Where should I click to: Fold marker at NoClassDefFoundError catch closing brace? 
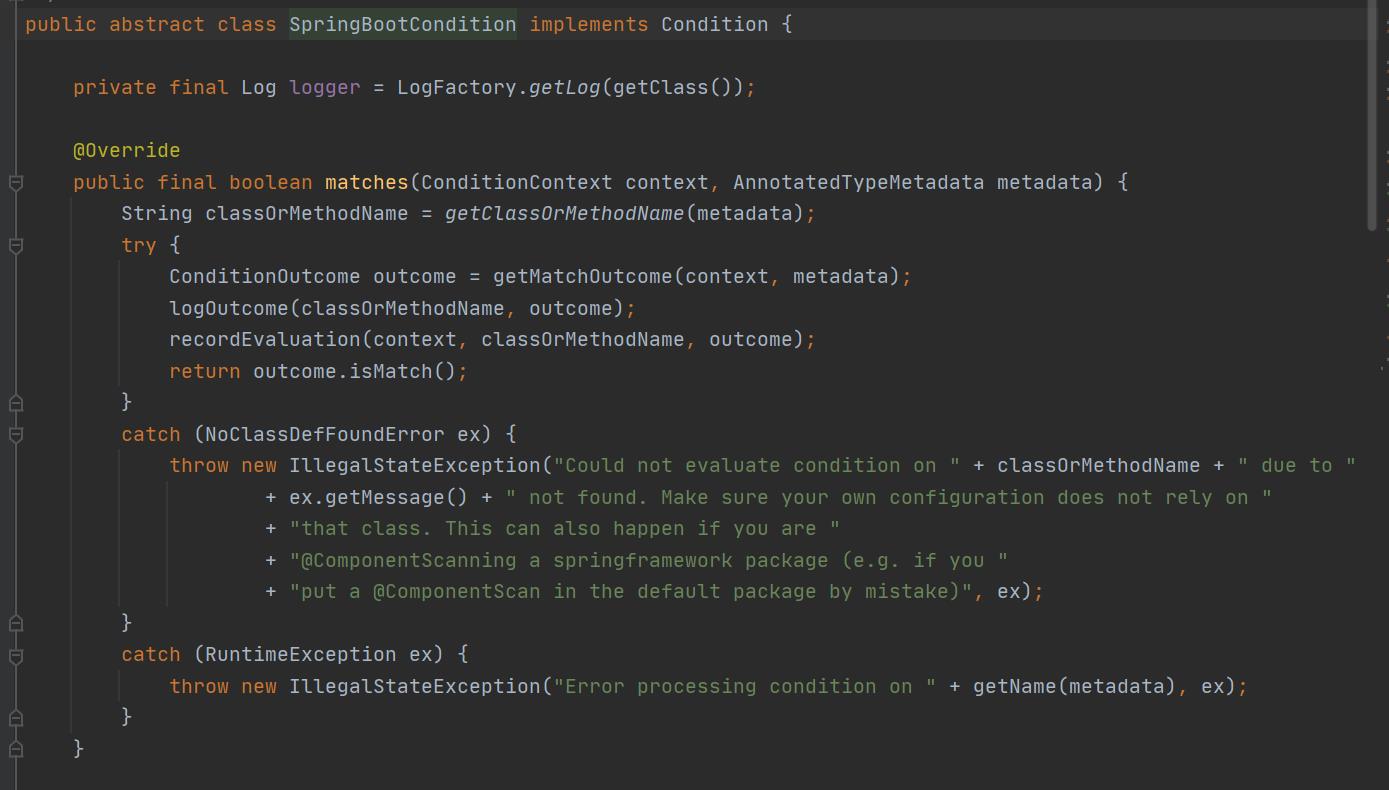16,623
